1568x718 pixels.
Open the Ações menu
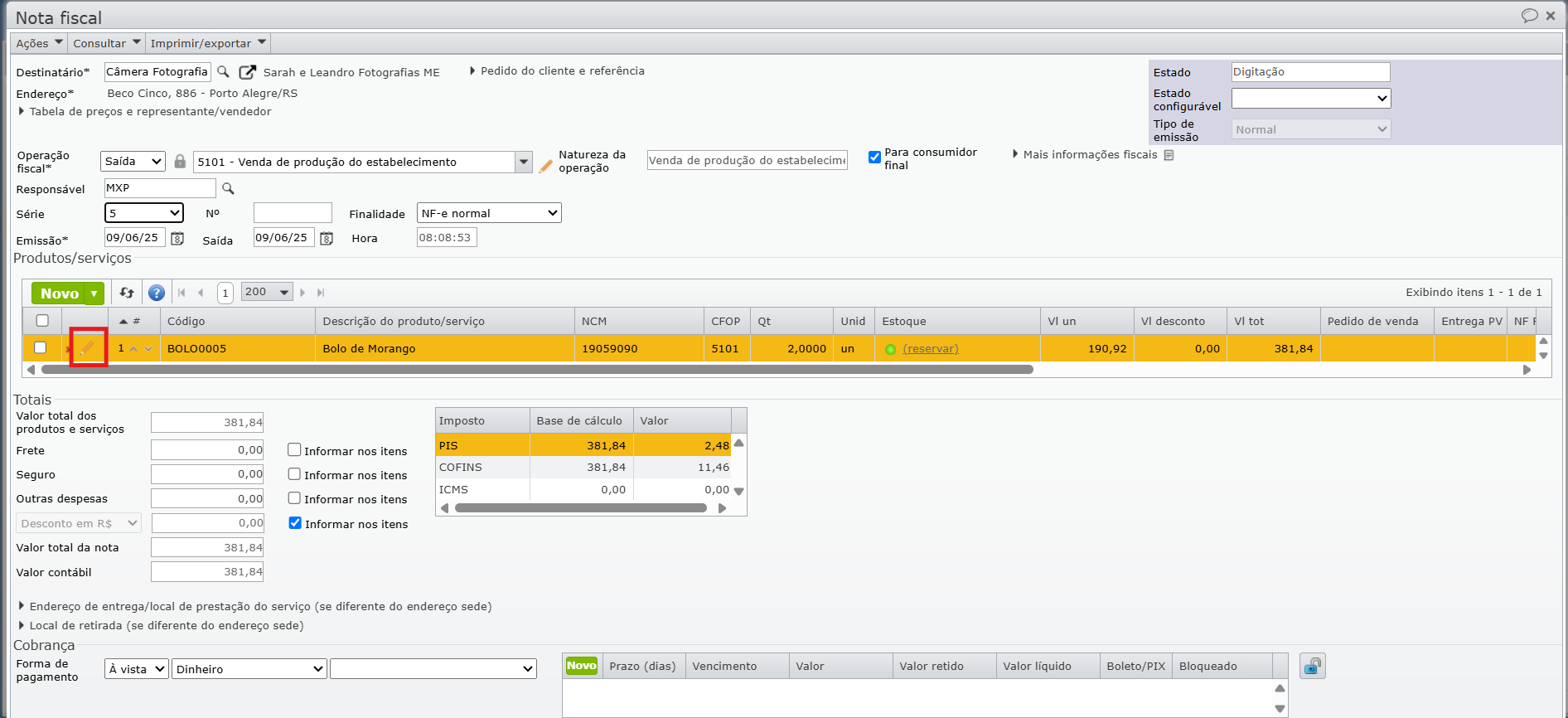[39, 43]
